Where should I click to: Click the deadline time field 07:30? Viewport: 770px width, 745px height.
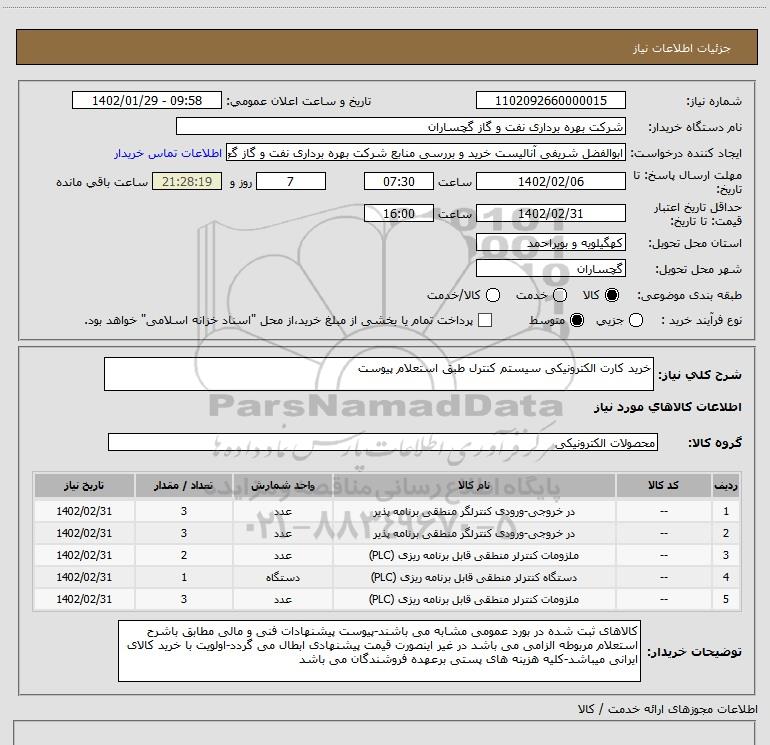tap(399, 182)
